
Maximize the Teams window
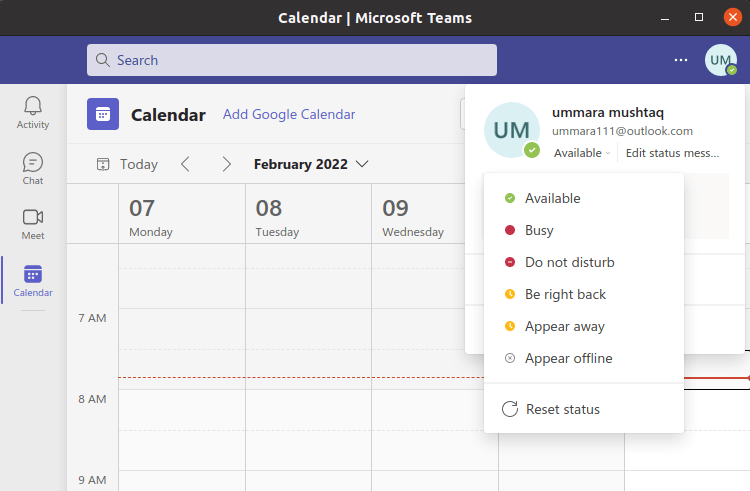(x=698, y=18)
